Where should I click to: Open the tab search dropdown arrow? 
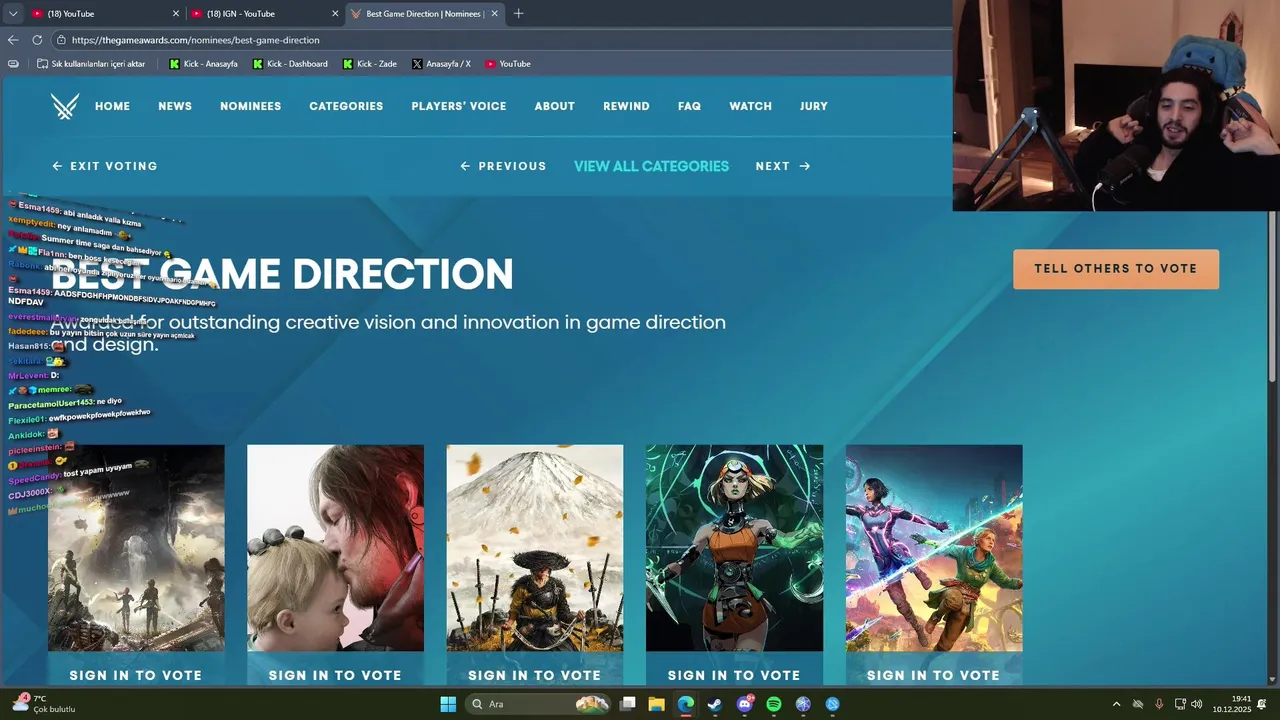click(13, 14)
